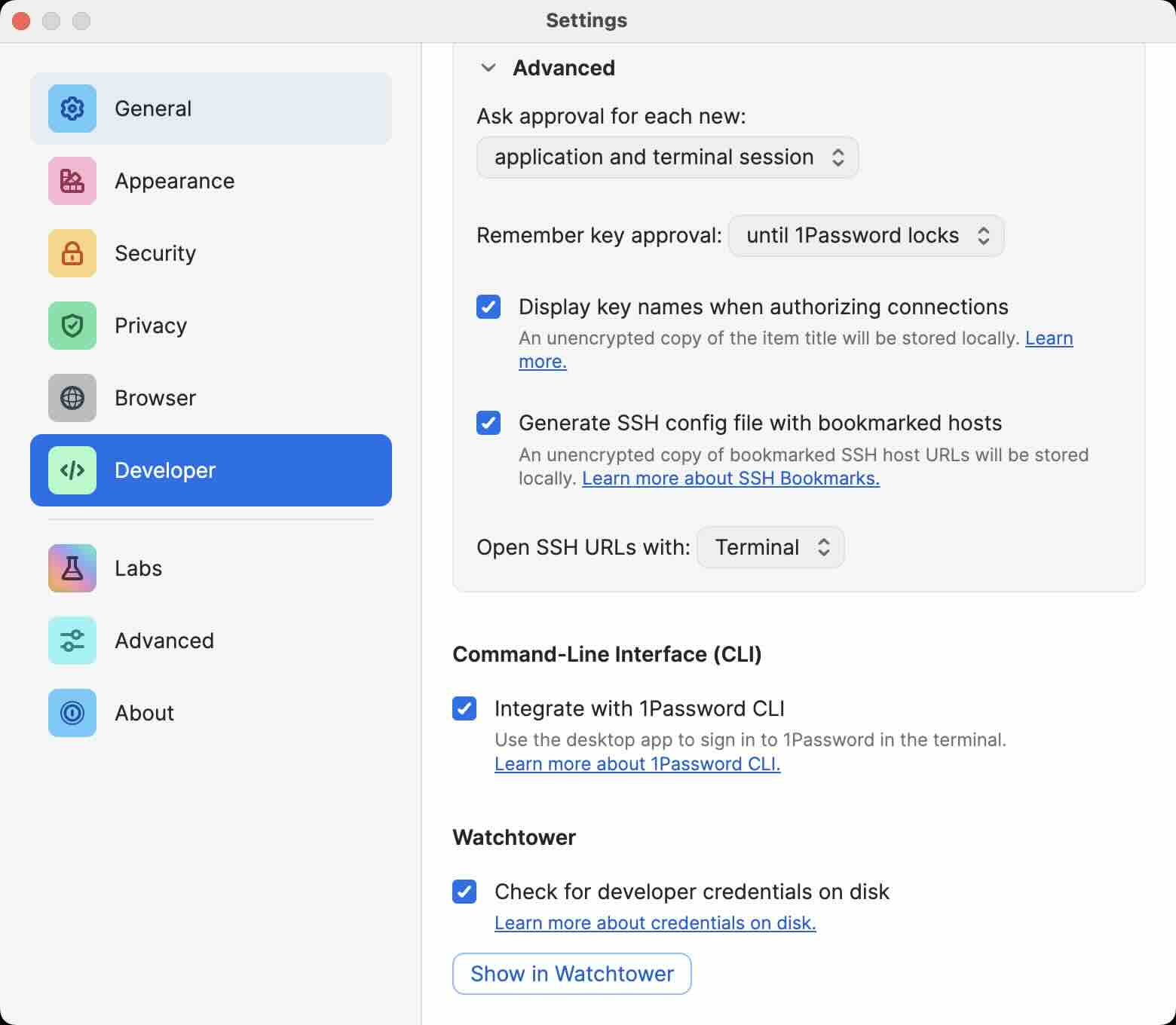Change the Remember key approval dropdown
Image resolution: width=1176 pixels, height=1025 pixels.
(865, 235)
